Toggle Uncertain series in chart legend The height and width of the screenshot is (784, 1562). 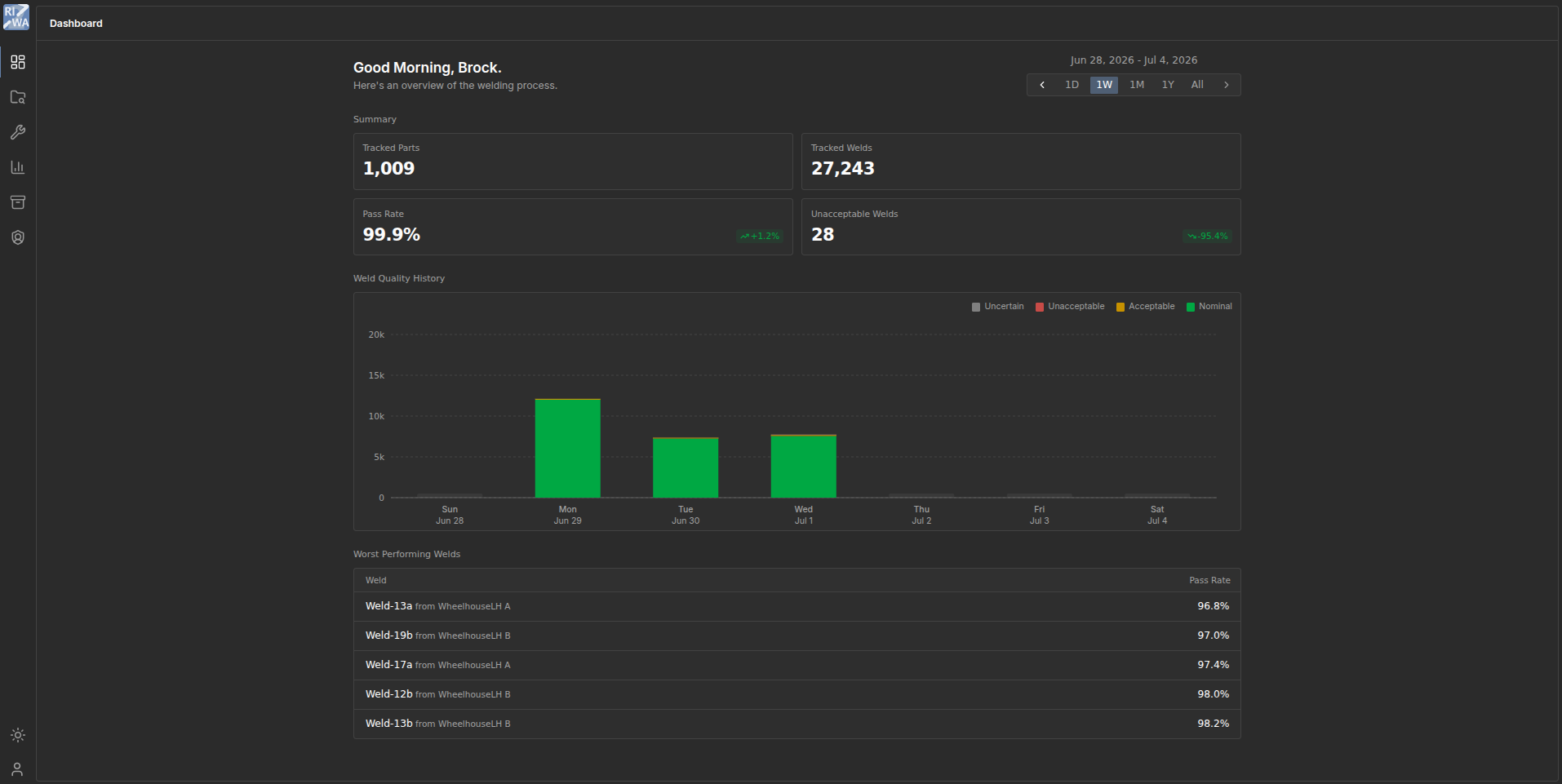[x=997, y=307]
